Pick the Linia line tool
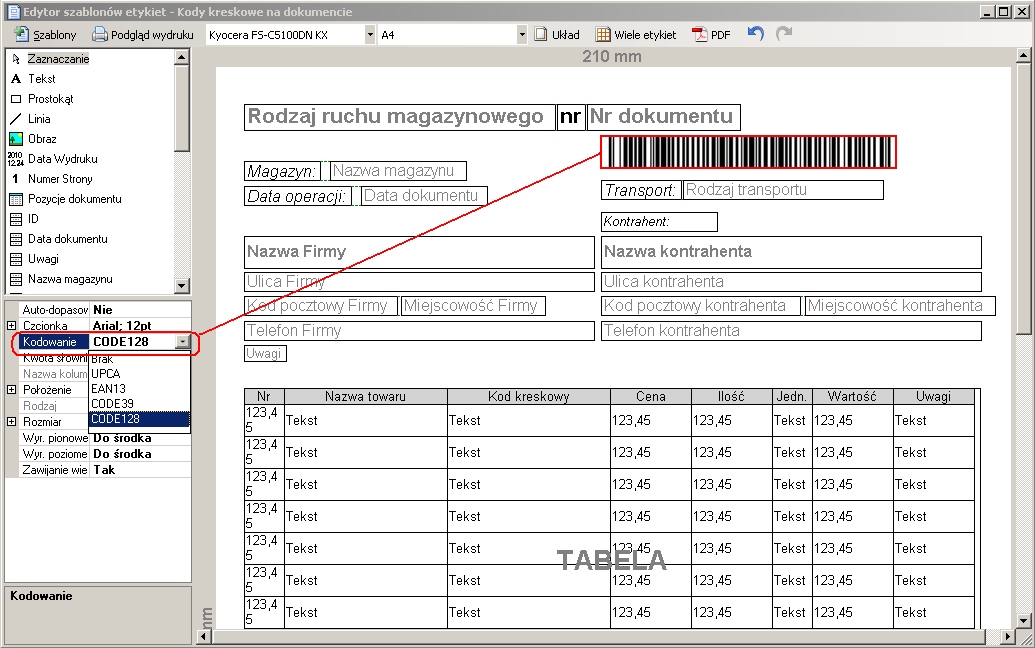The height and width of the screenshot is (648, 1035). (39, 119)
